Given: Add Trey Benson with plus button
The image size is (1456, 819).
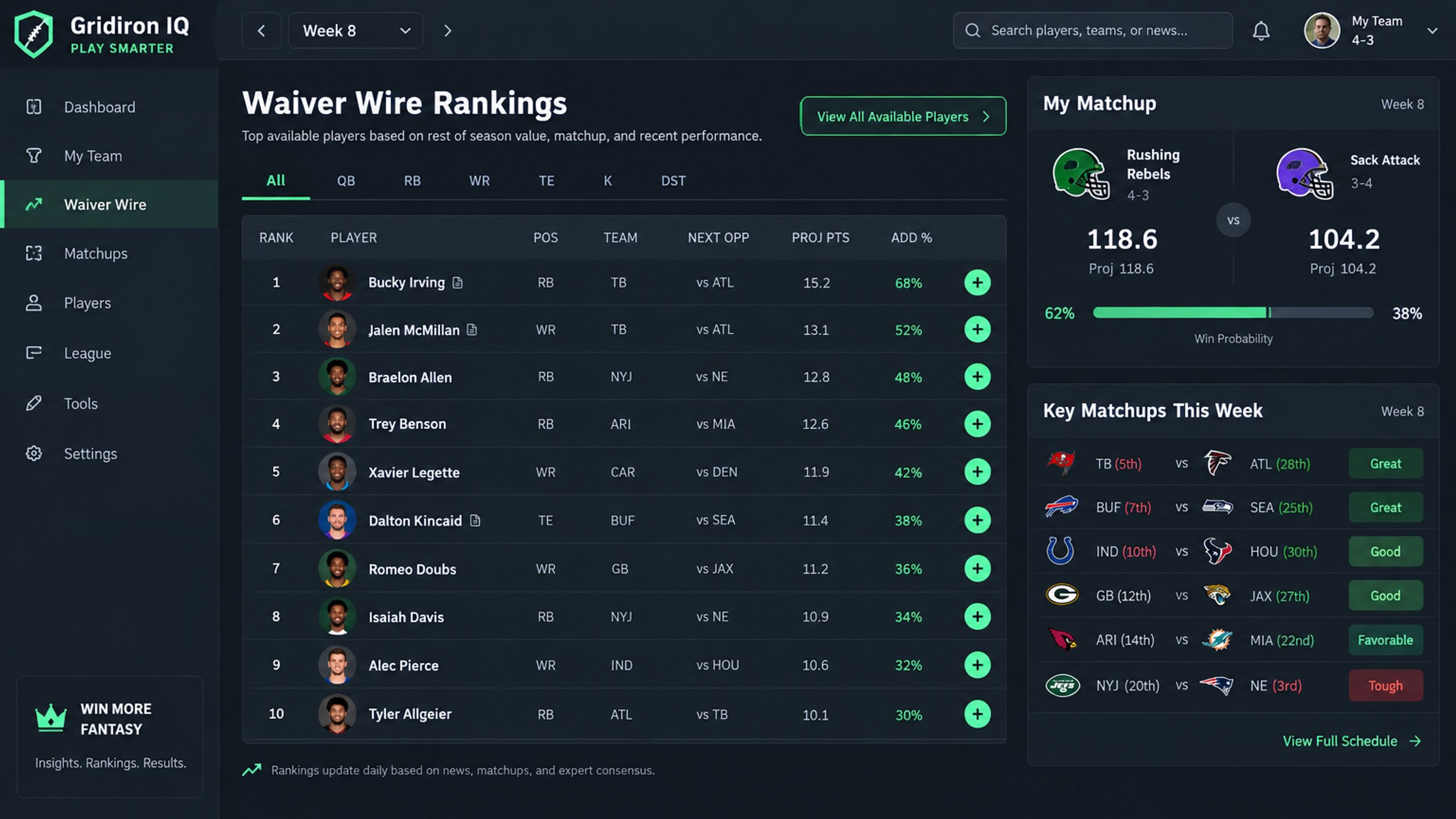Looking at the screenshot, I should pos(977,424).
